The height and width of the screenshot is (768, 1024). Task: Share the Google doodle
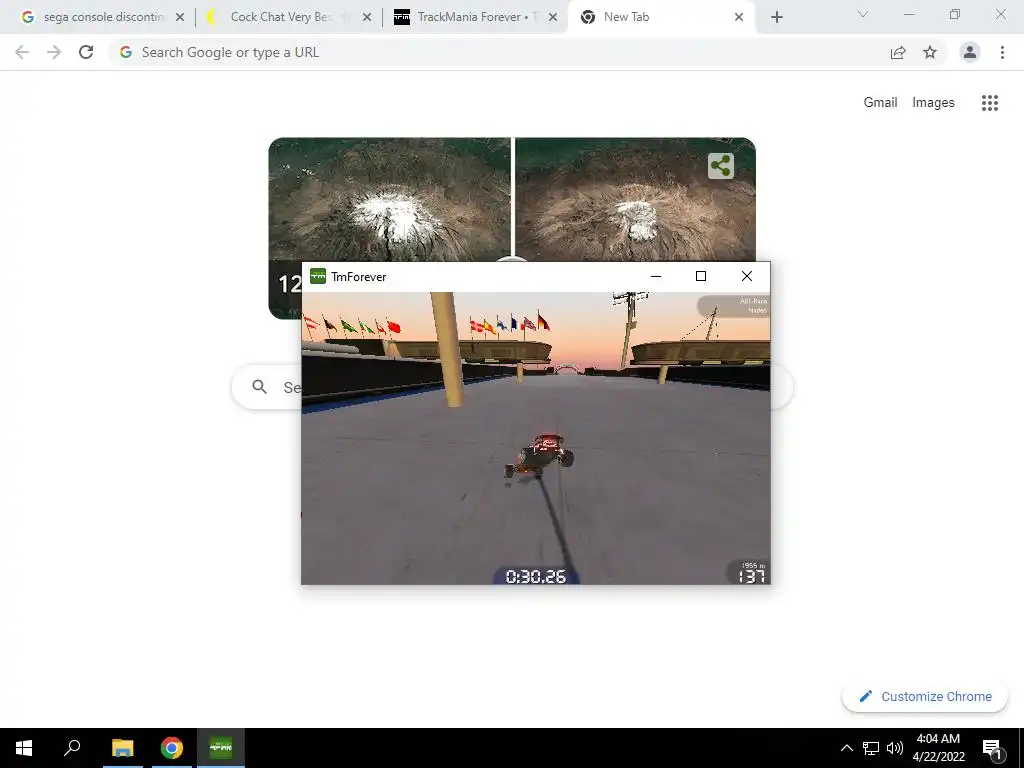(x=721, y=166)
